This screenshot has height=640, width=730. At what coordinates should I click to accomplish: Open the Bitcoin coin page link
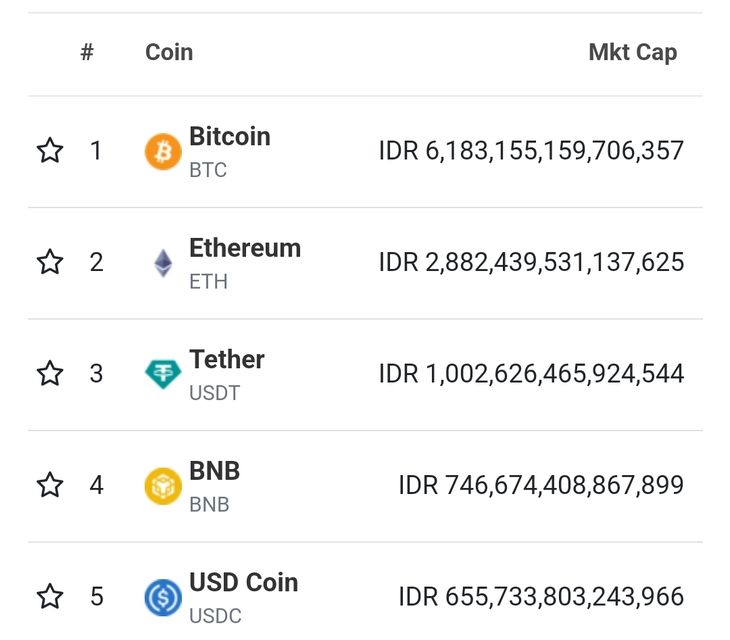click(x=229, y=137)
